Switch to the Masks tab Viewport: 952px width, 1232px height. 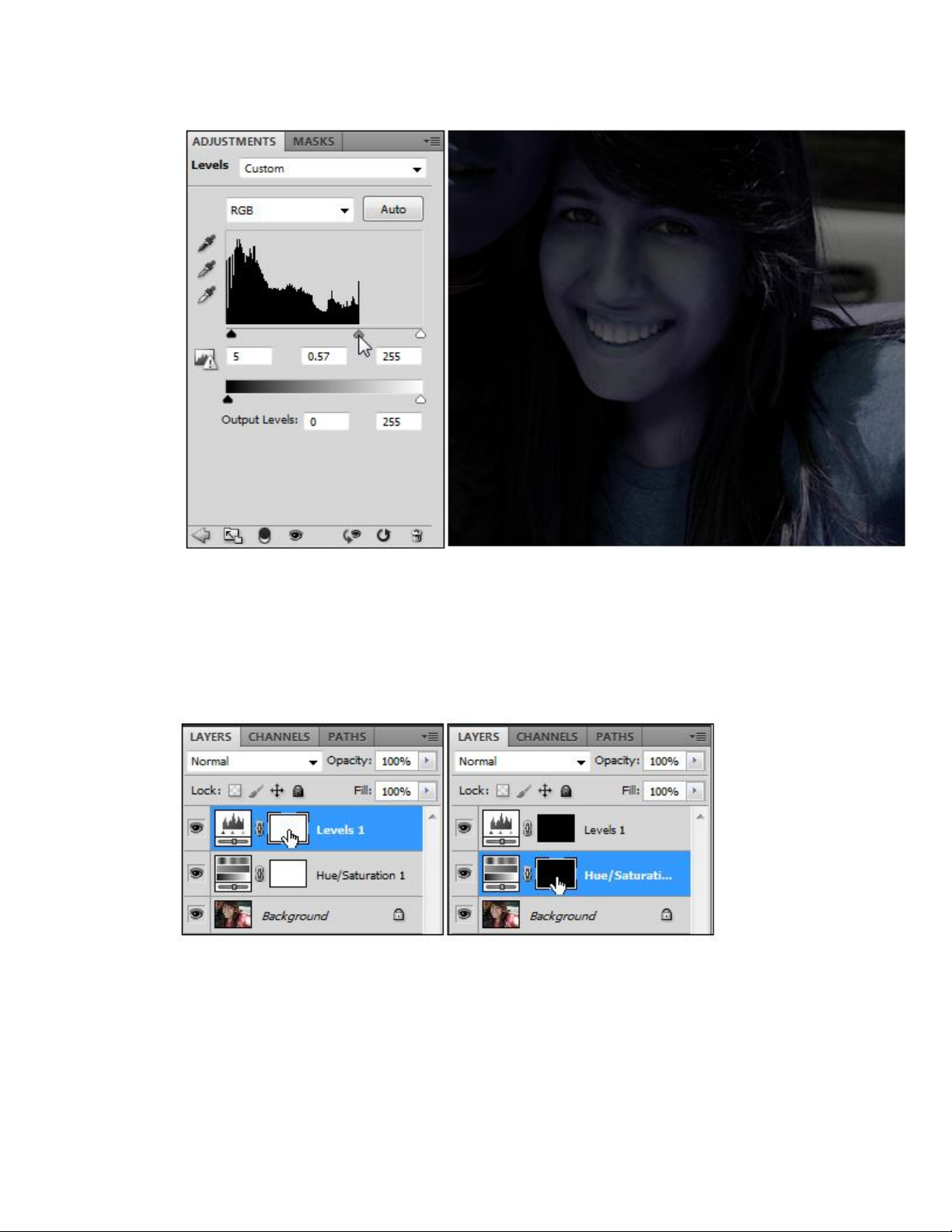(313, 141)
